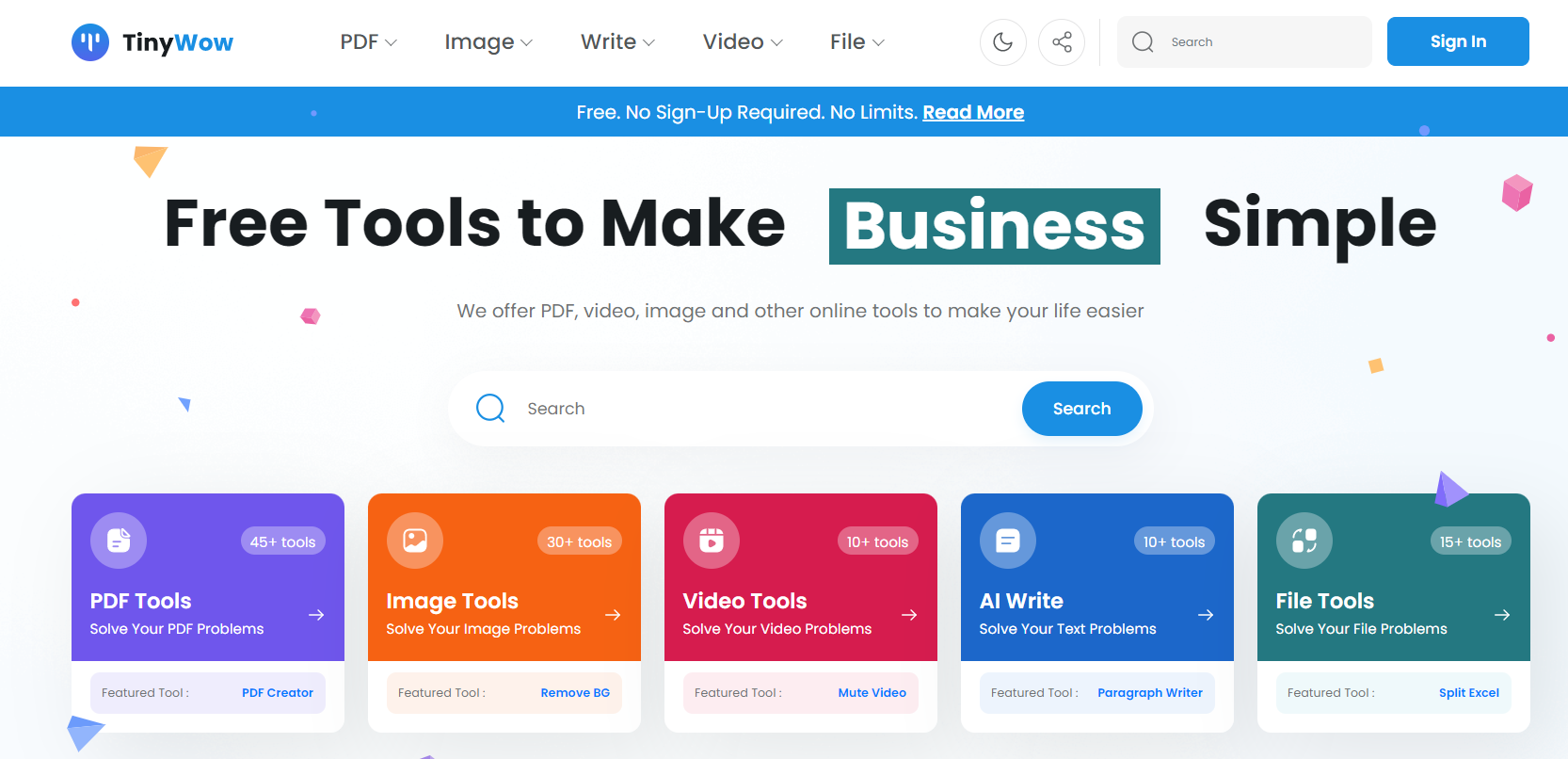Open the AI Write card title
The width and height of the screenshot is (1568, 759).
[x=1021, y=601]
